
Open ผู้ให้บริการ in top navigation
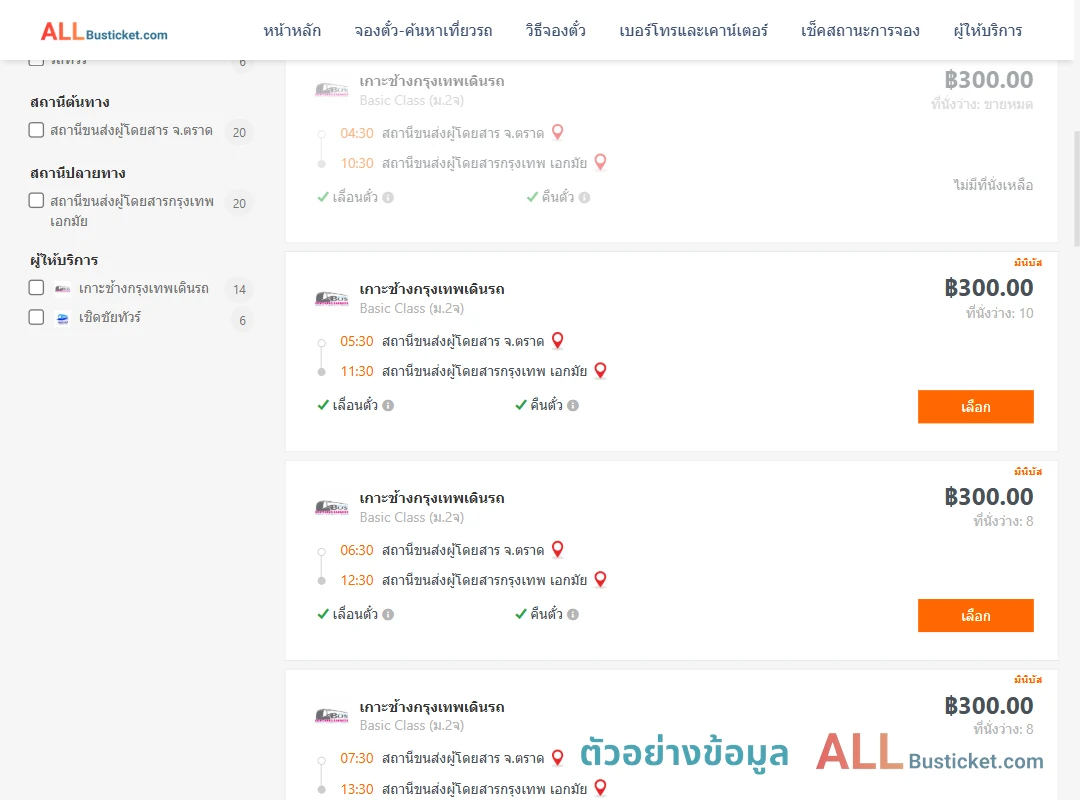pos(988,30)
